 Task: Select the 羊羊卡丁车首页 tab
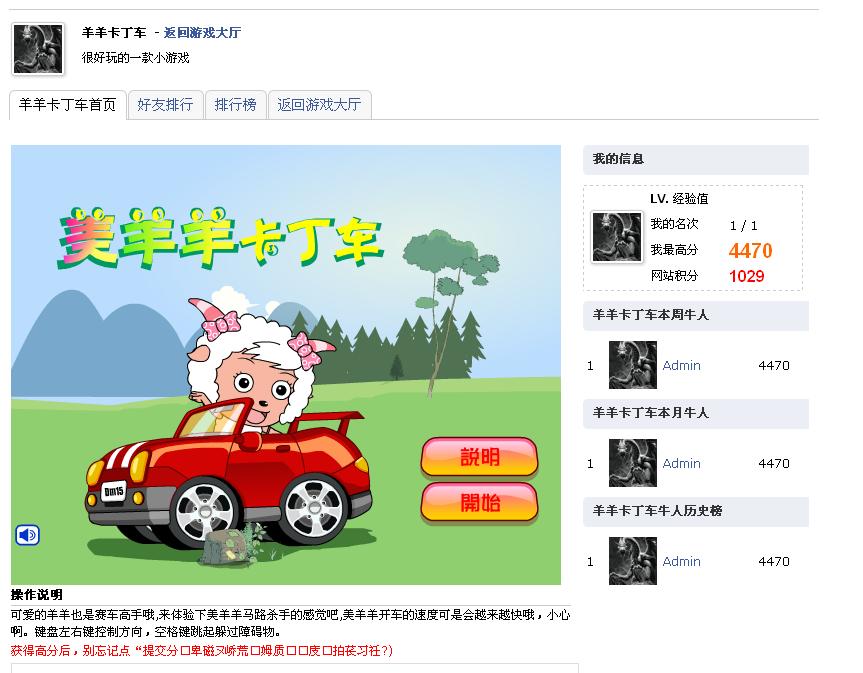click(68, 105)
